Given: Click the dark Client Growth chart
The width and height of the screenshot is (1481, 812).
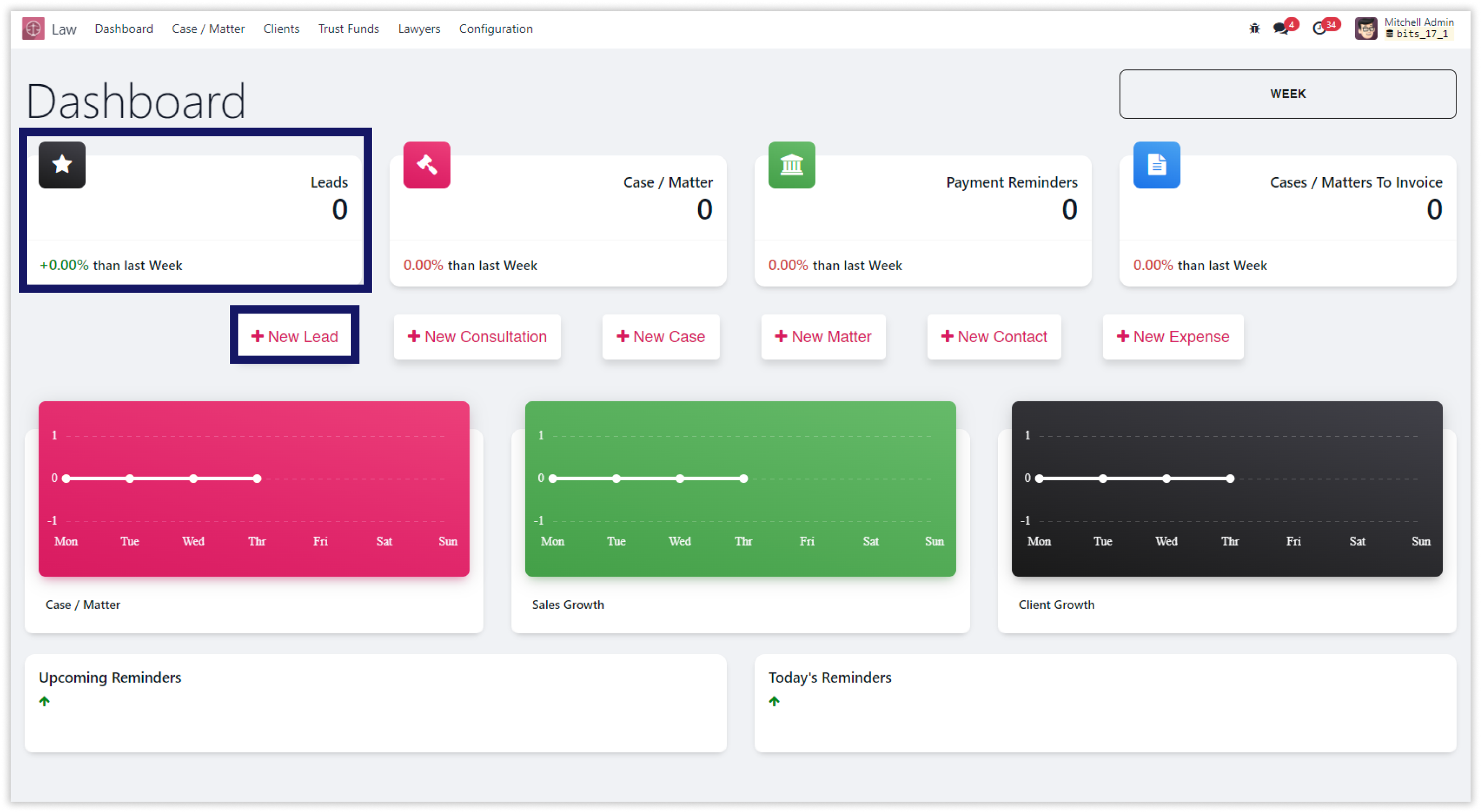Looking at the screenshot, I should coord(1227,489).
